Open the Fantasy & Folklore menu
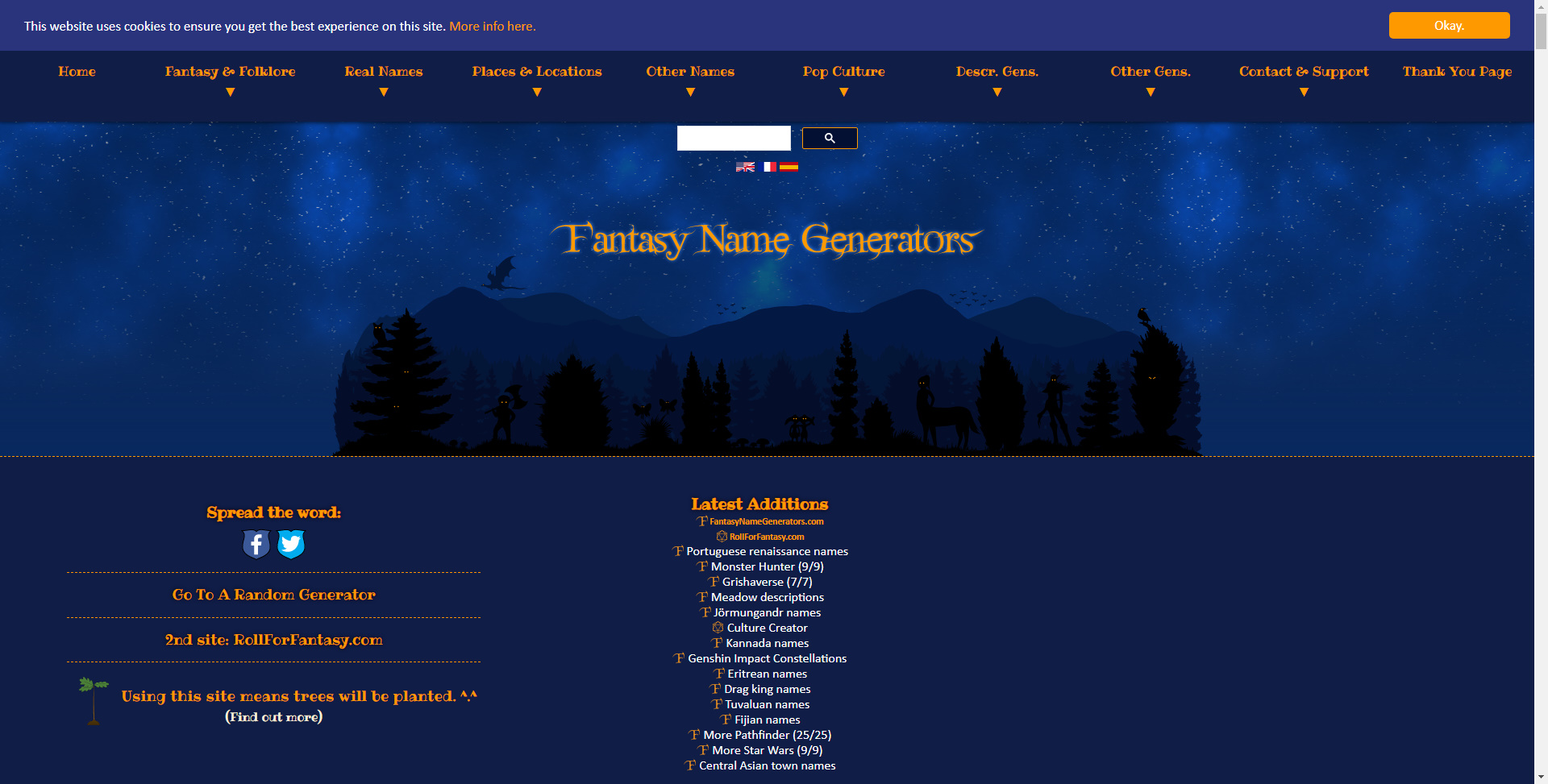Image resolution: width=1548 pixels, height=784 pixels. 231,72
